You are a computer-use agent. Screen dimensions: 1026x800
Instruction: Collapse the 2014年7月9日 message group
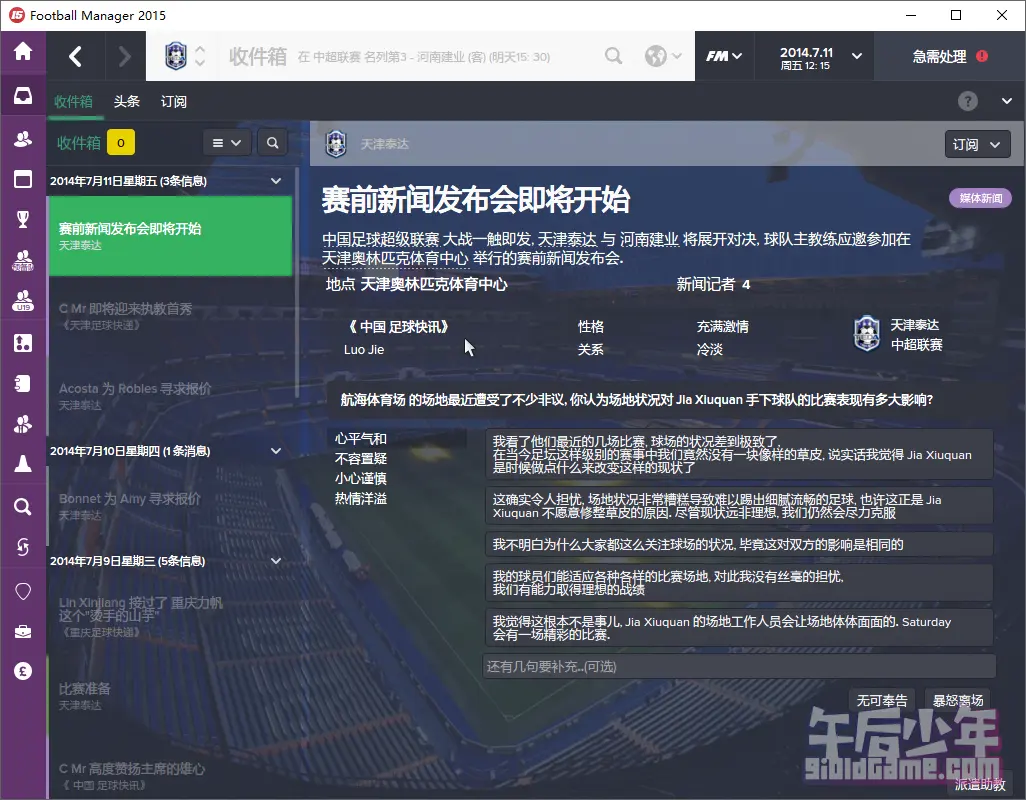(276, 561)
